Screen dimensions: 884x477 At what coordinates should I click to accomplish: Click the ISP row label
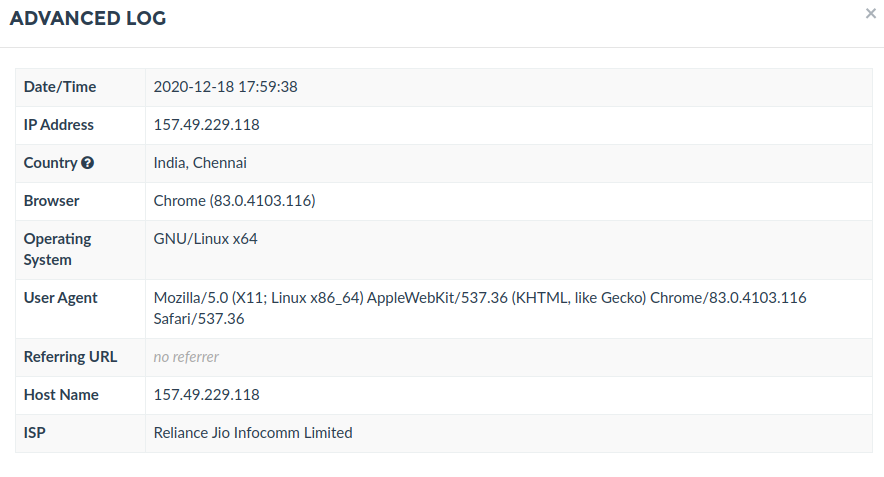(x=34, y=432)
